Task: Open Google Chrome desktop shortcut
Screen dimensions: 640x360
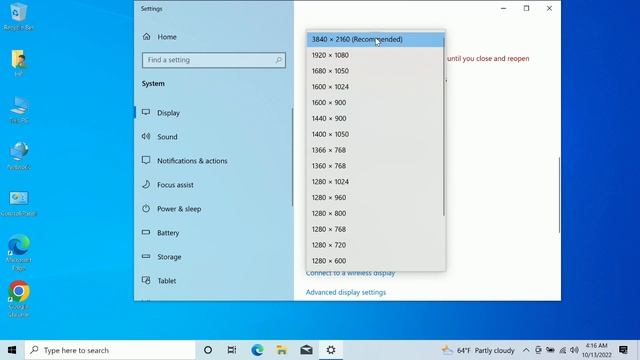Action: [19, 299]
